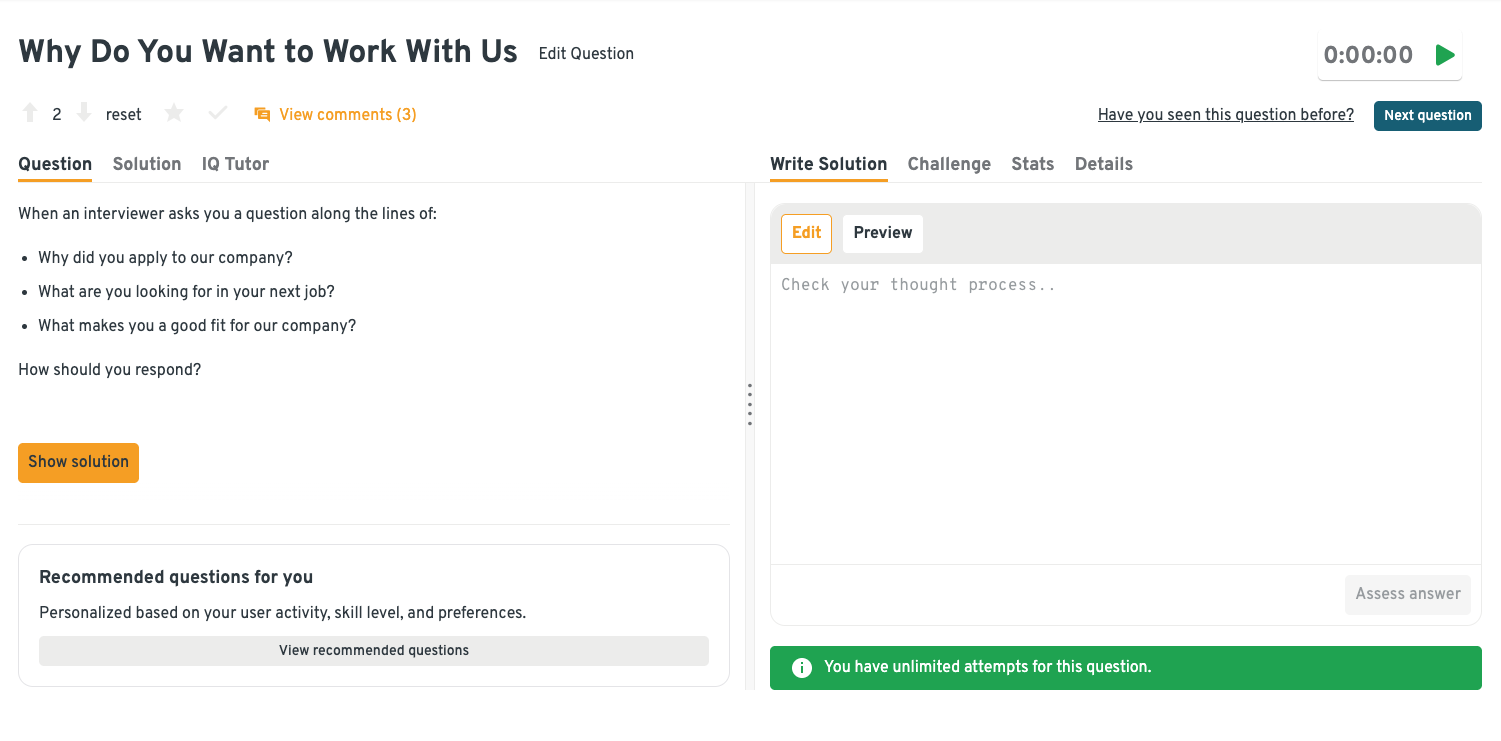Click the comments speech bubble icon
This screenshot has height=741, width=1501.
coord(262,115)
